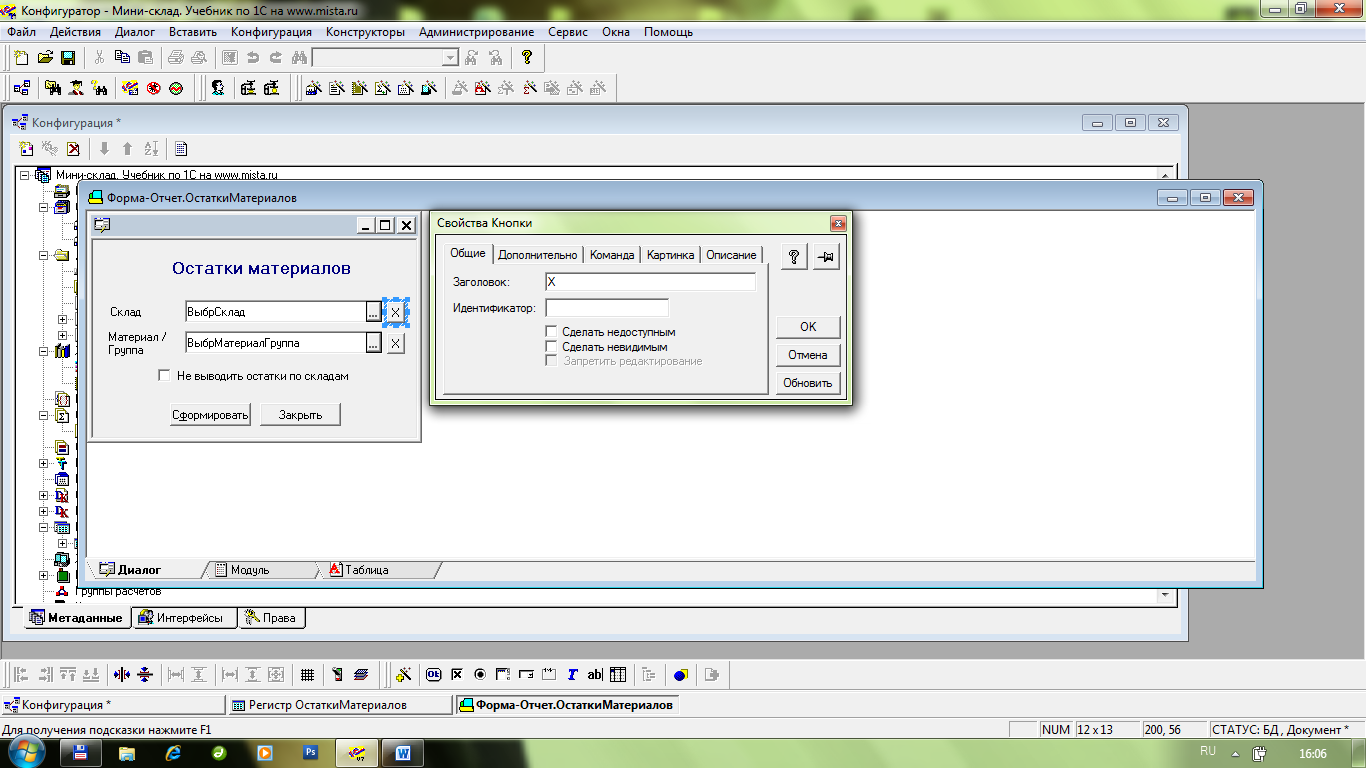Viewport: 1366px width, 768px height.
Task: Open Сервис menu
Action: [x=568, y=32]
